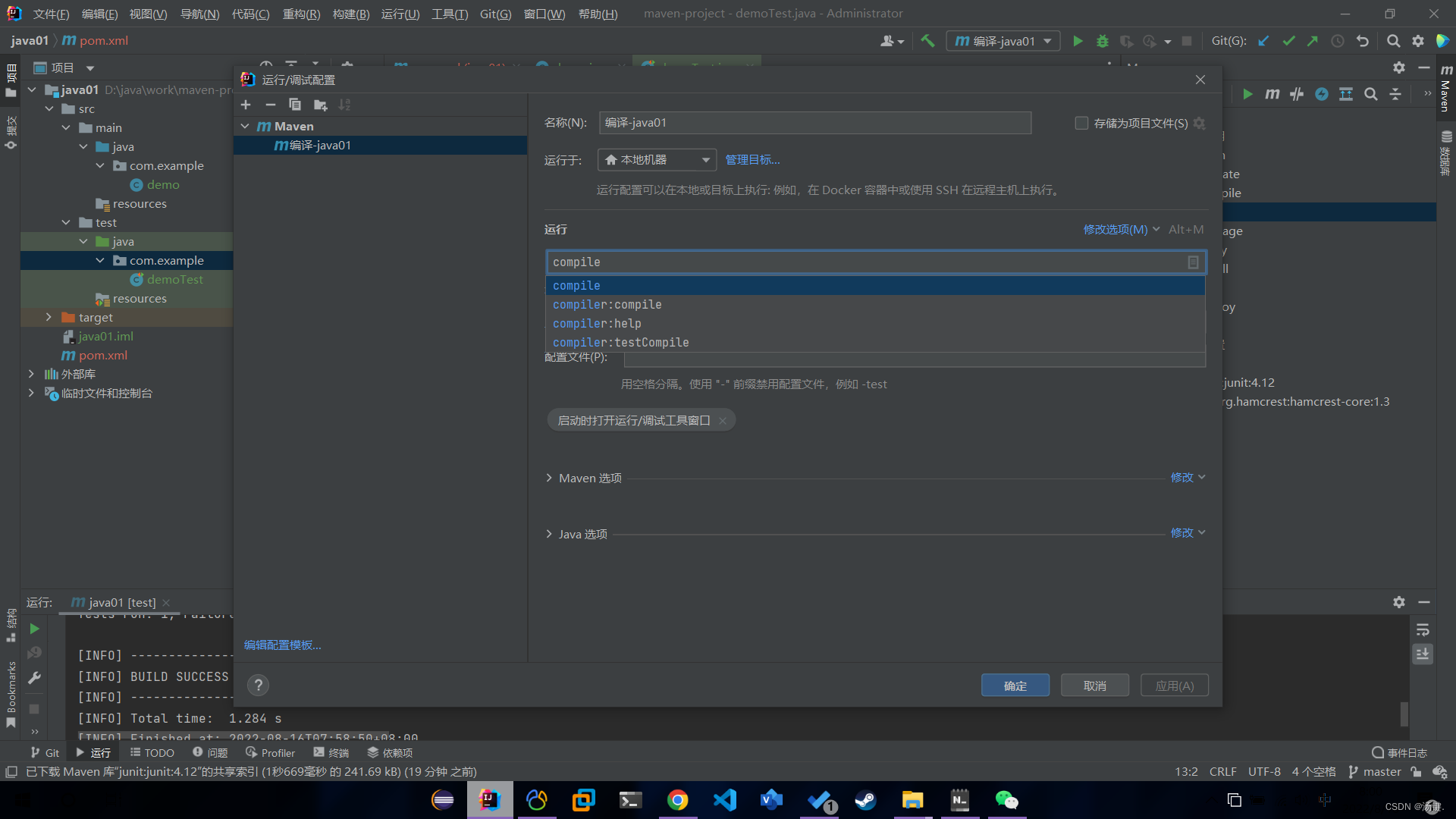The image size is (1456, 819).
Task: Click 取消 button
Action: [x=1095, y=686]
